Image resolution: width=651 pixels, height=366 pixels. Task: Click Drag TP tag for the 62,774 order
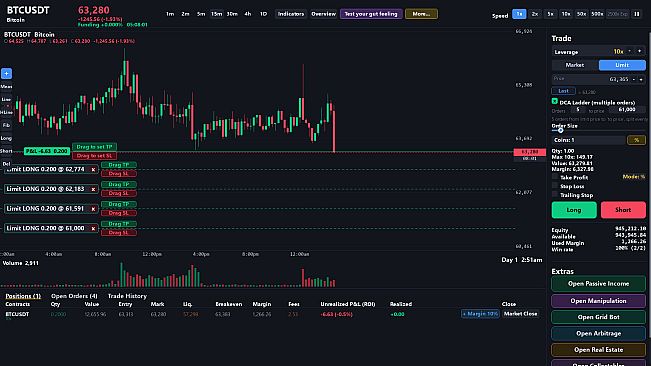[119, 165]
